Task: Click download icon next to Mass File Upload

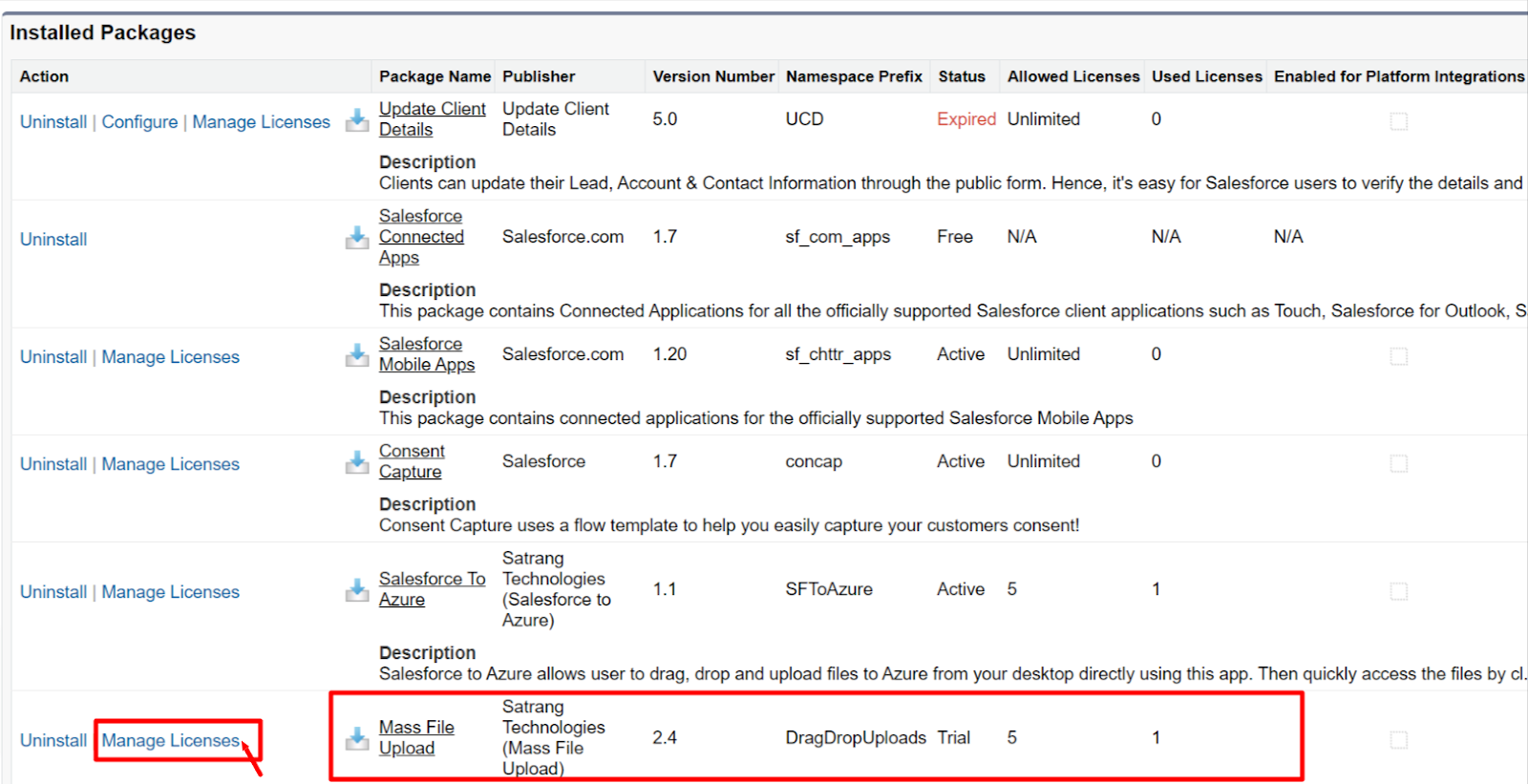Action: click(357, 738)
